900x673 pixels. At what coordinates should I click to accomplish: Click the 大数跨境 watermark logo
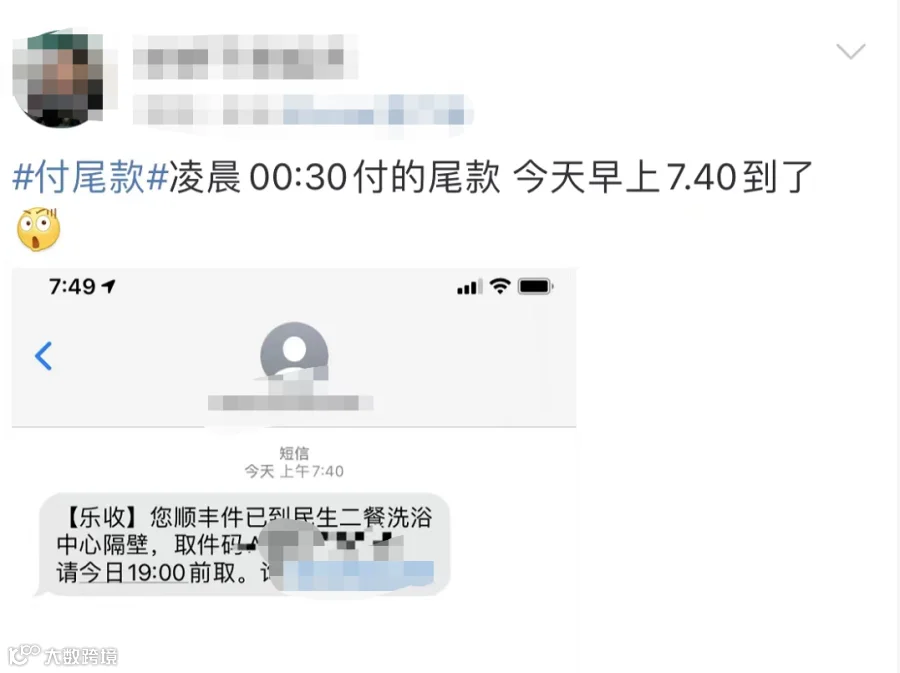[x=63, y=656]
